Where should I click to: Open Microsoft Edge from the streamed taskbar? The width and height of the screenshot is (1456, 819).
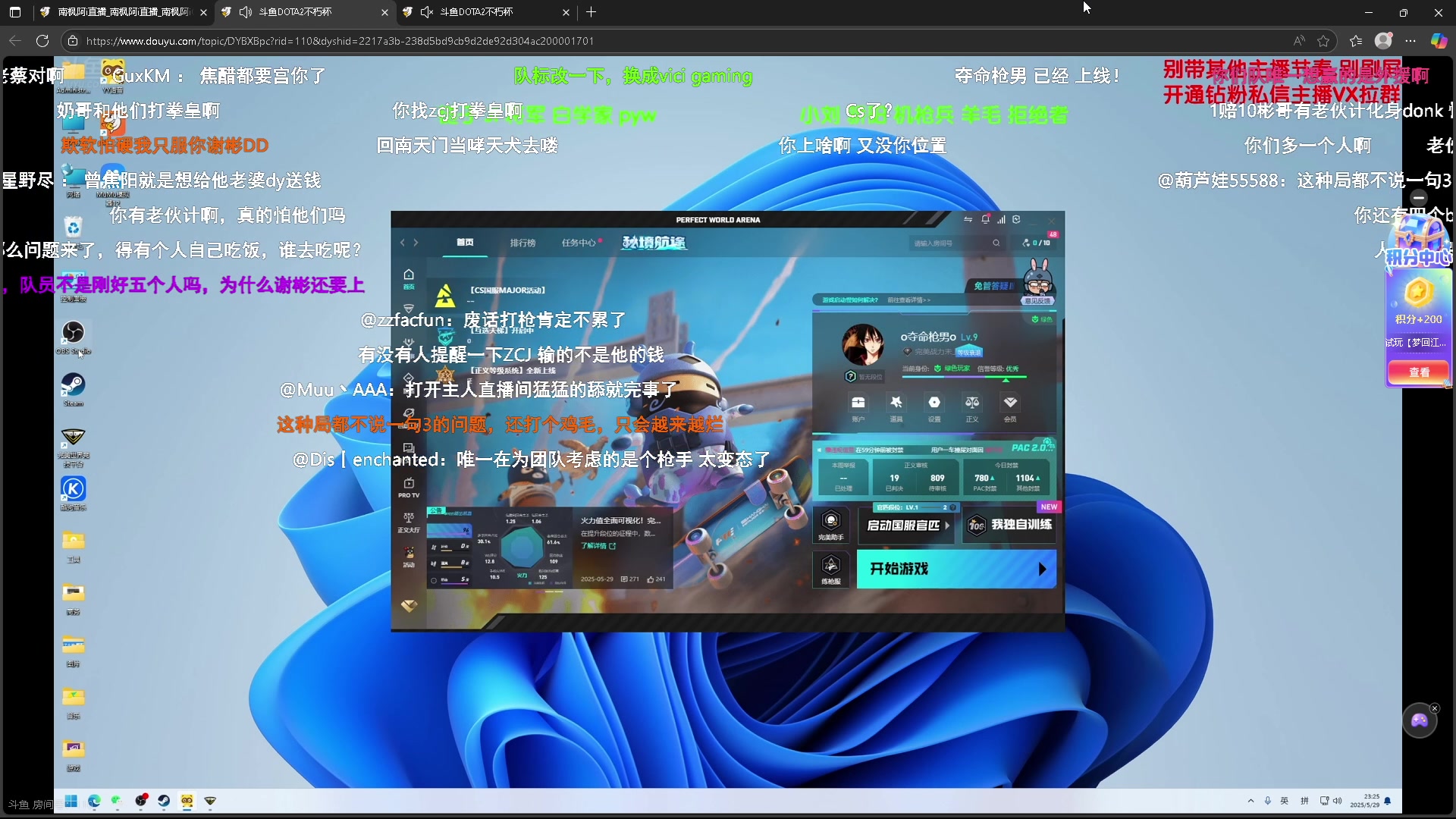(94, 801)
